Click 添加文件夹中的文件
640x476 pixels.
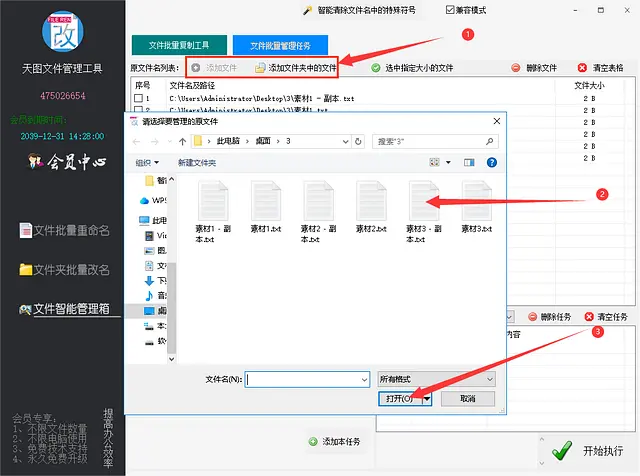pos(296,68)
